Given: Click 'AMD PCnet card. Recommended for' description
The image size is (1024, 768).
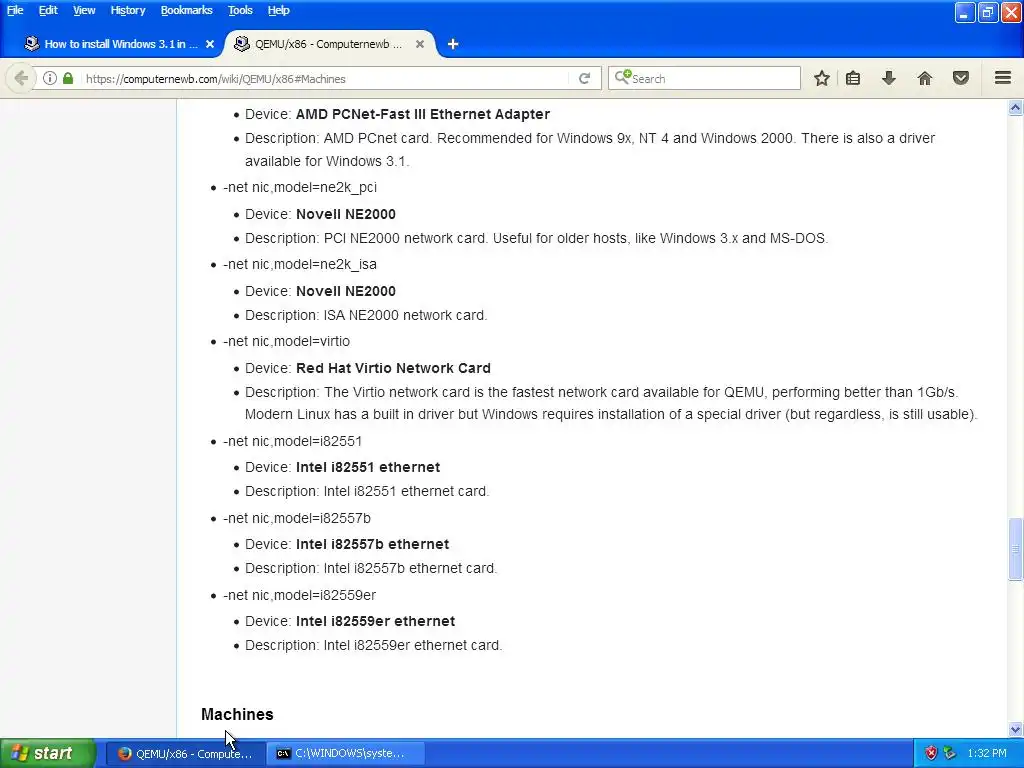Looking at the screenshot, I should point(590,150).
